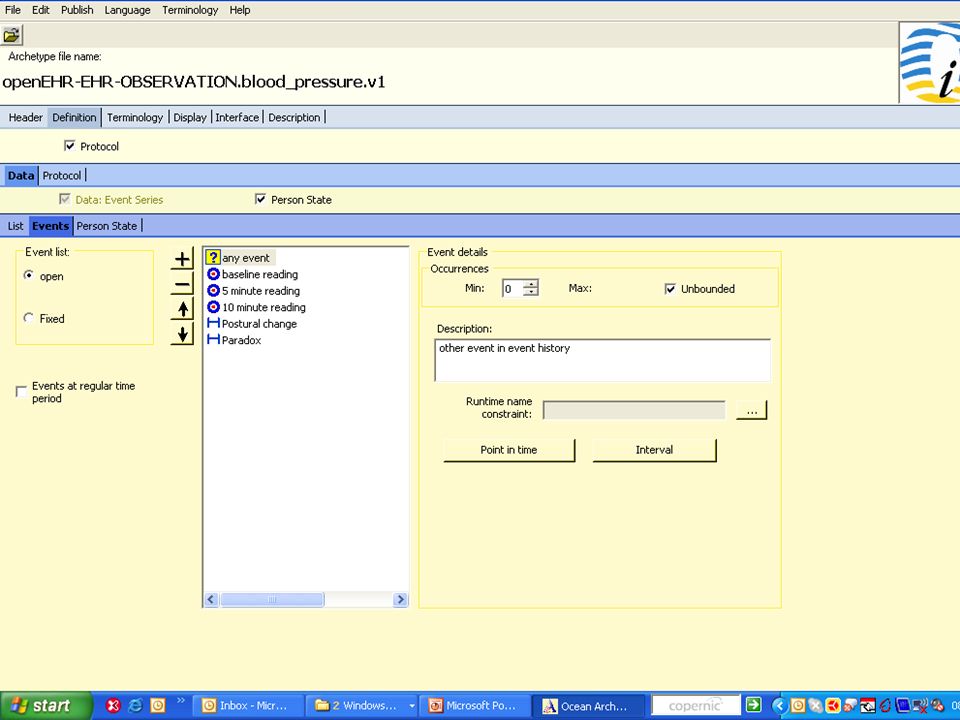Viewport: 960px width, 720px height.
Task: Click Outlook icon in quick launch
Action: pyautogui.click(x=158, y=706)
